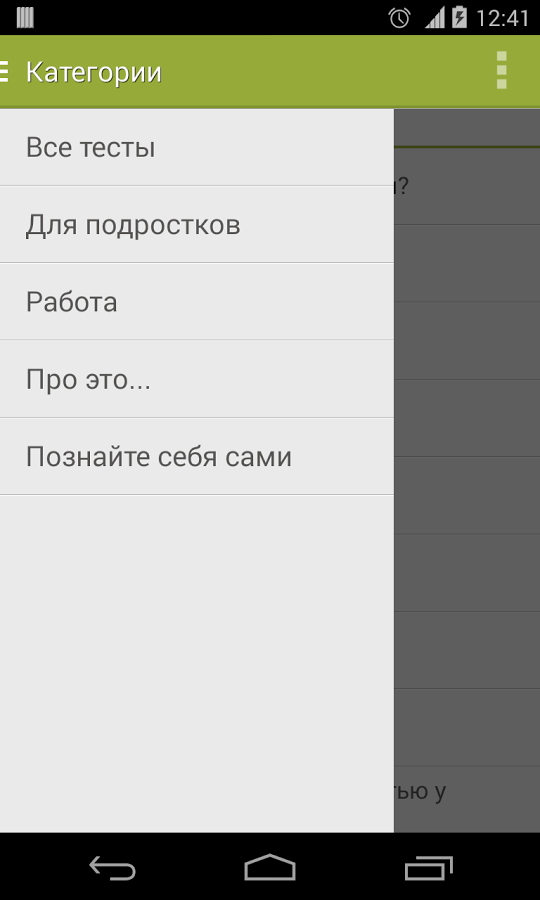Screen dimensions: 540x900
Task: Tap the 12:41 clock in status bar
Action: click(503, 18)
